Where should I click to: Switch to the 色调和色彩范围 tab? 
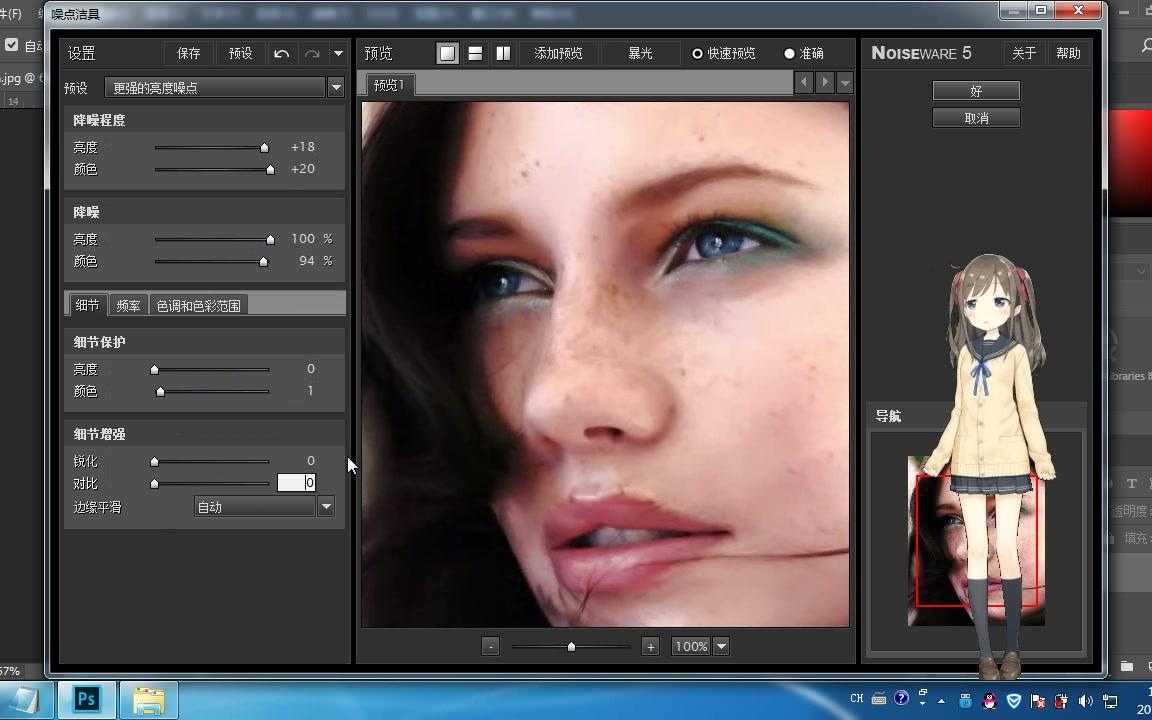pos(198,306)
